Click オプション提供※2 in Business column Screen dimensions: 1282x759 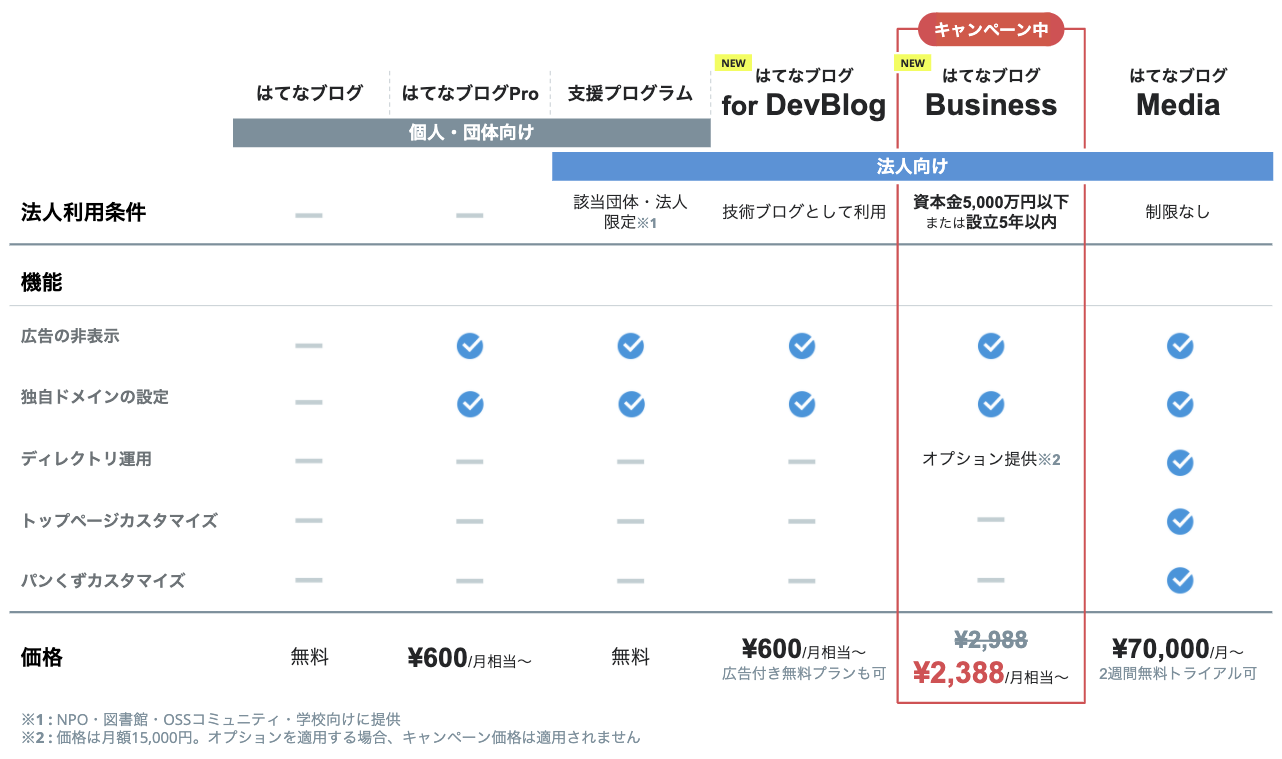[991, 459]
